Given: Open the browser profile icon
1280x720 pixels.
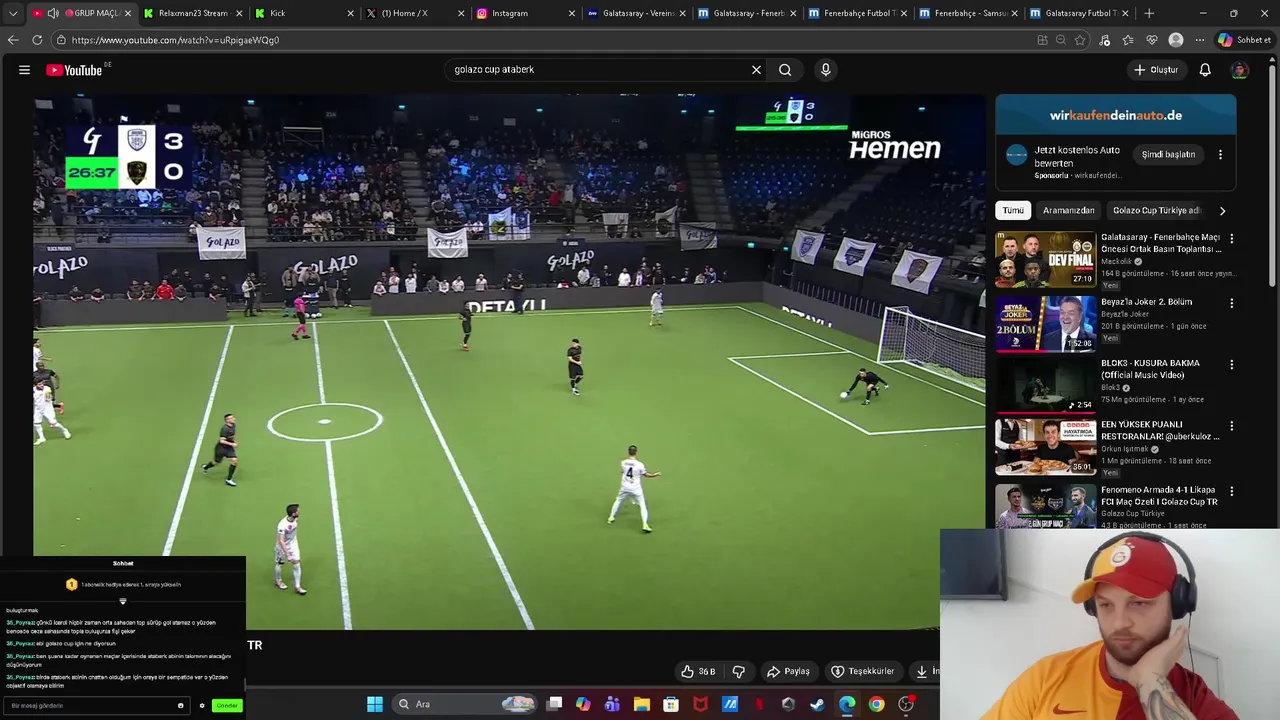Looking at the screenshot, I should 1176,40.
